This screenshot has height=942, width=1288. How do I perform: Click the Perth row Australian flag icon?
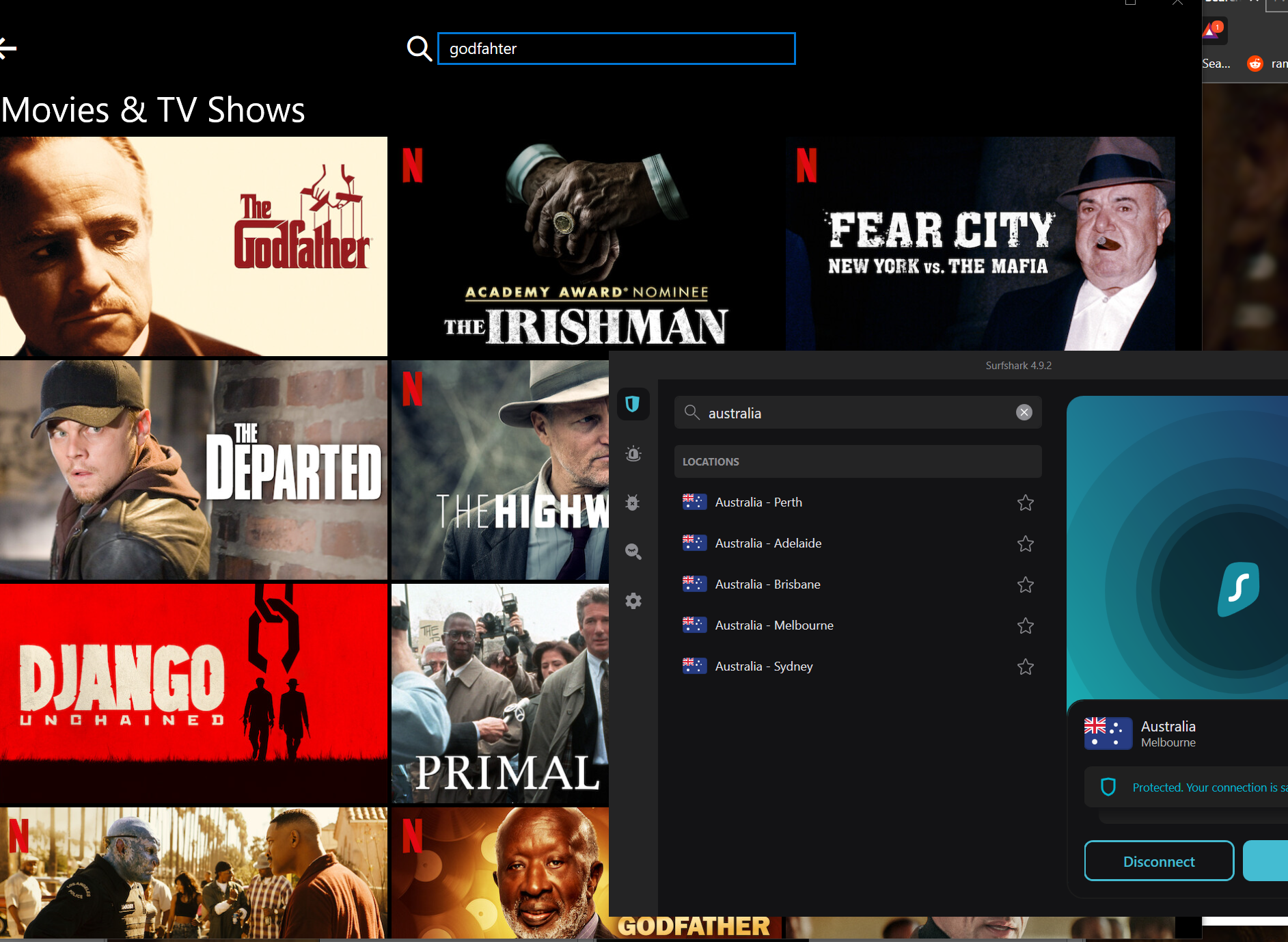pos(694,502)
